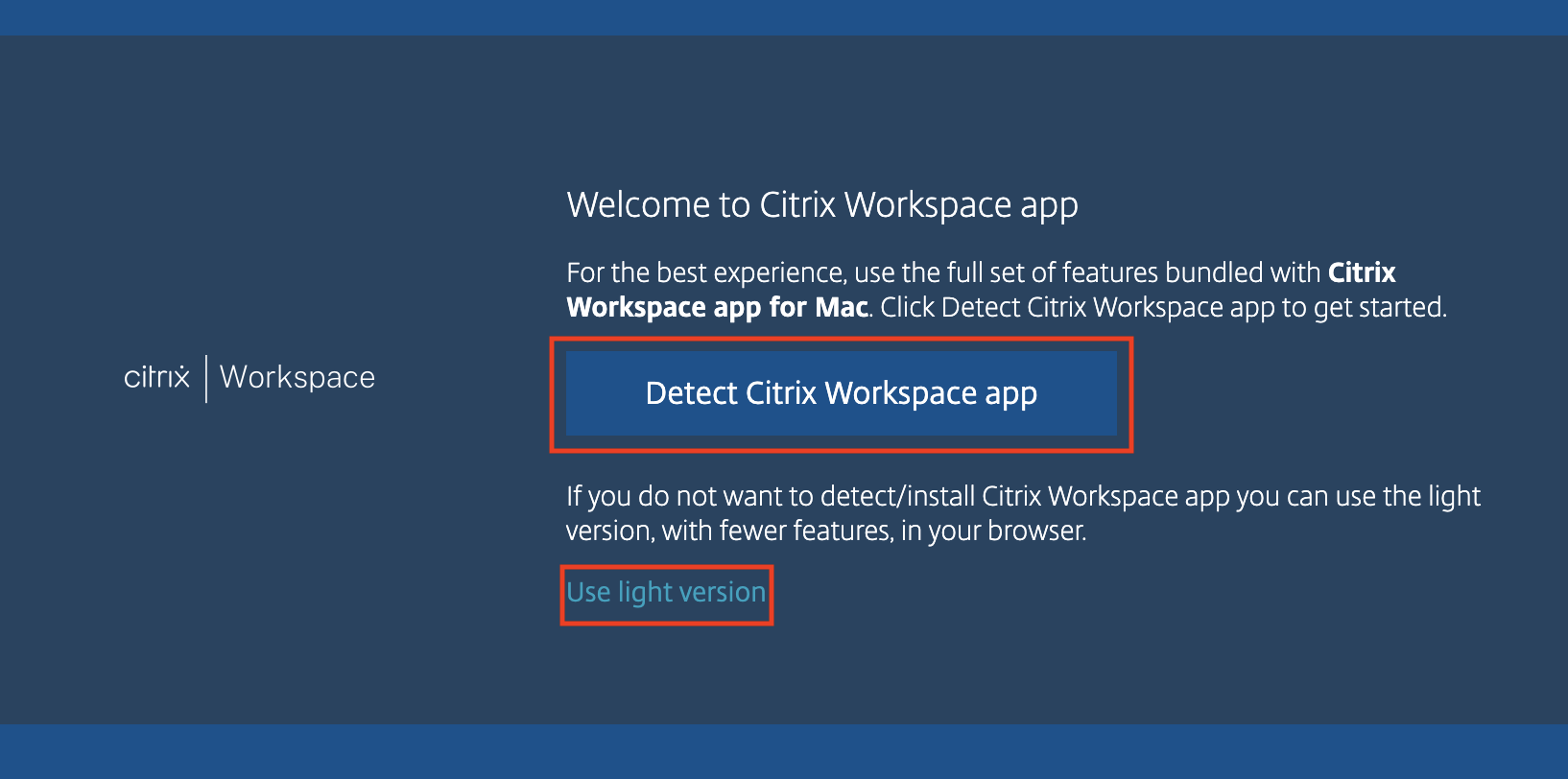The width and height of the screenshot is (1568, 779).
Task: Click the Detect Citrix Workspace app button
Action: [841, 393]
